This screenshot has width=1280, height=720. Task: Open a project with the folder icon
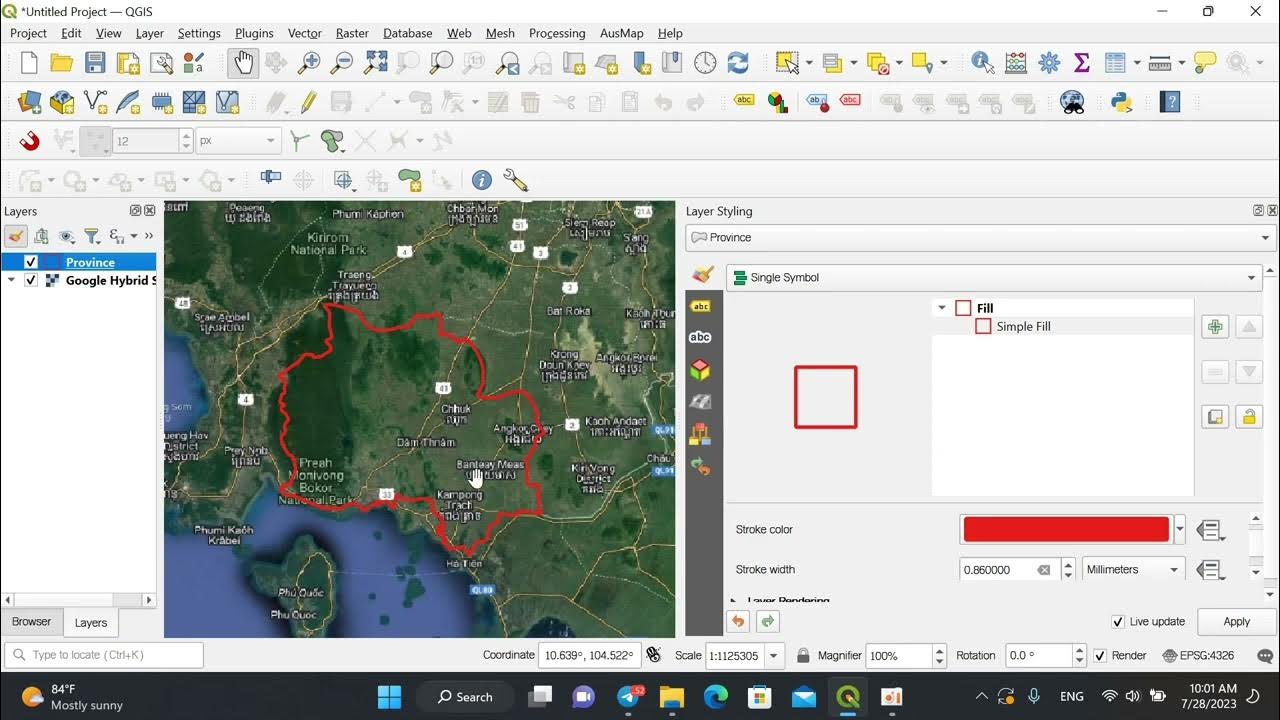[62, 63]
